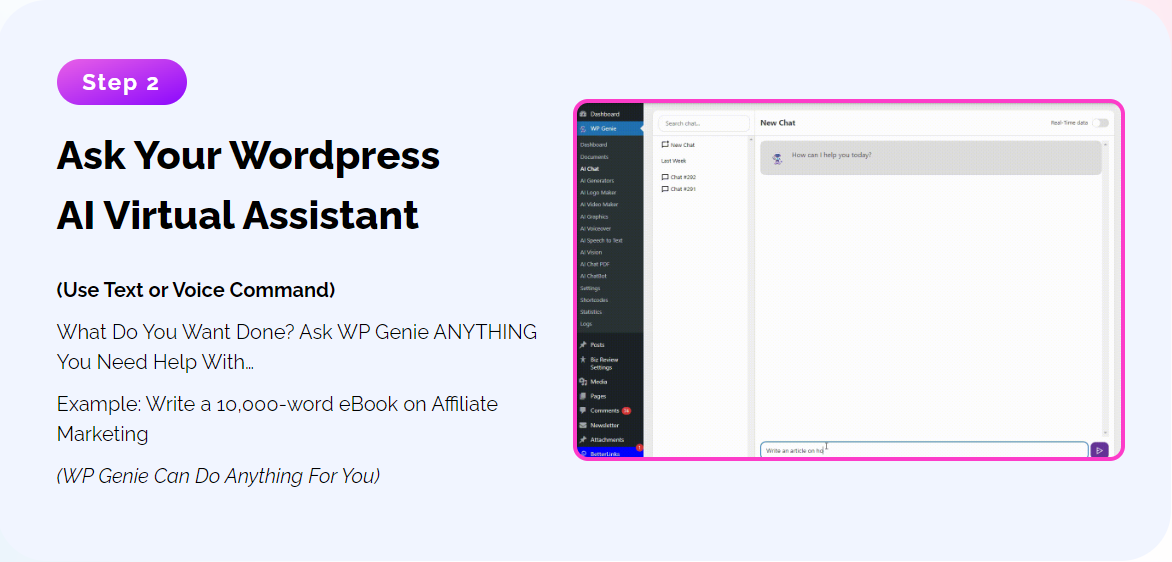Open the Media library icon

click(x=583, y=381)
